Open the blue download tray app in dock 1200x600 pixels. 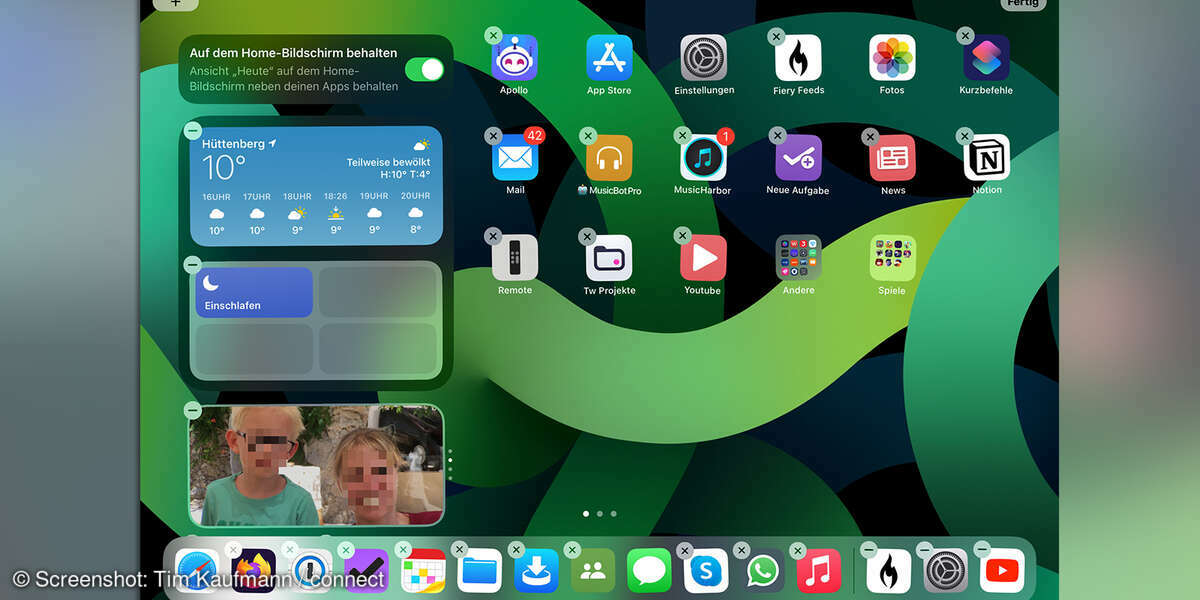point(536,571)
